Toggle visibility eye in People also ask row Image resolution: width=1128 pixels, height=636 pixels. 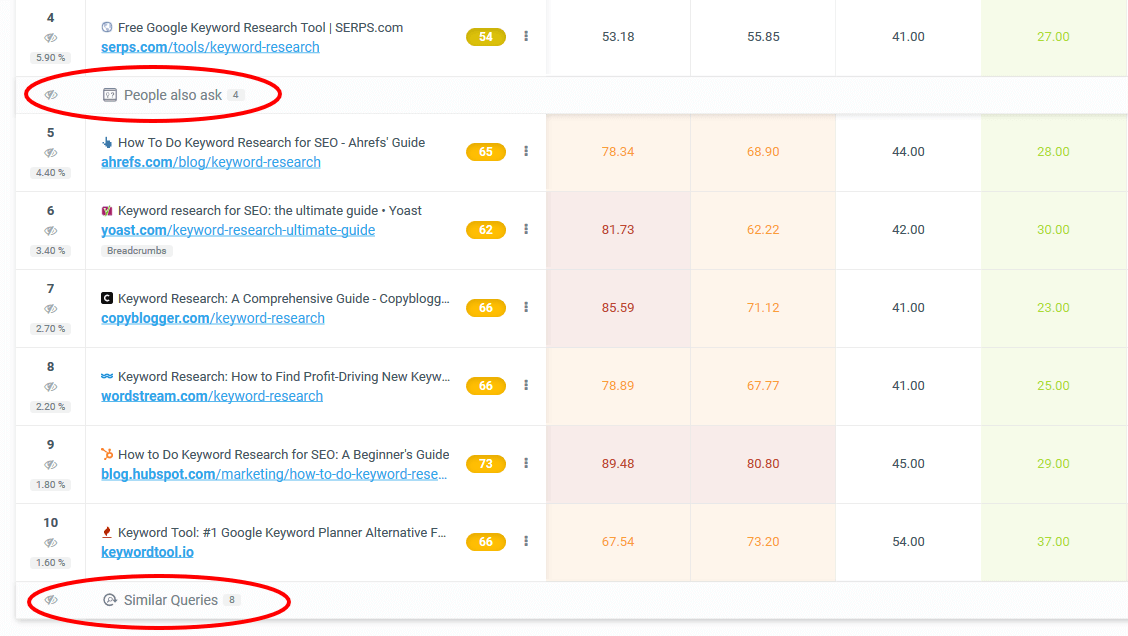[51, 95]
